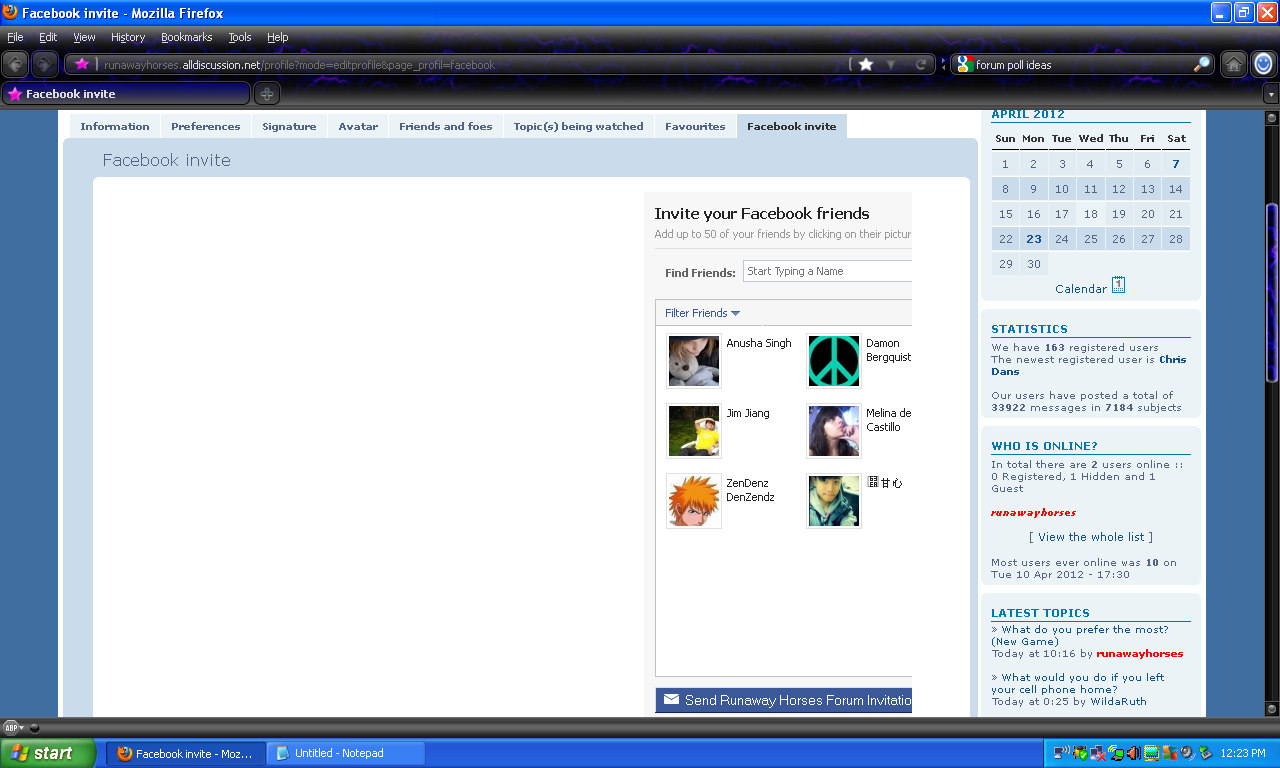The width and height of the screenshot is (1280, 768).
Task: Click the Find Friends name input field
Action: [x=827, y=271]
